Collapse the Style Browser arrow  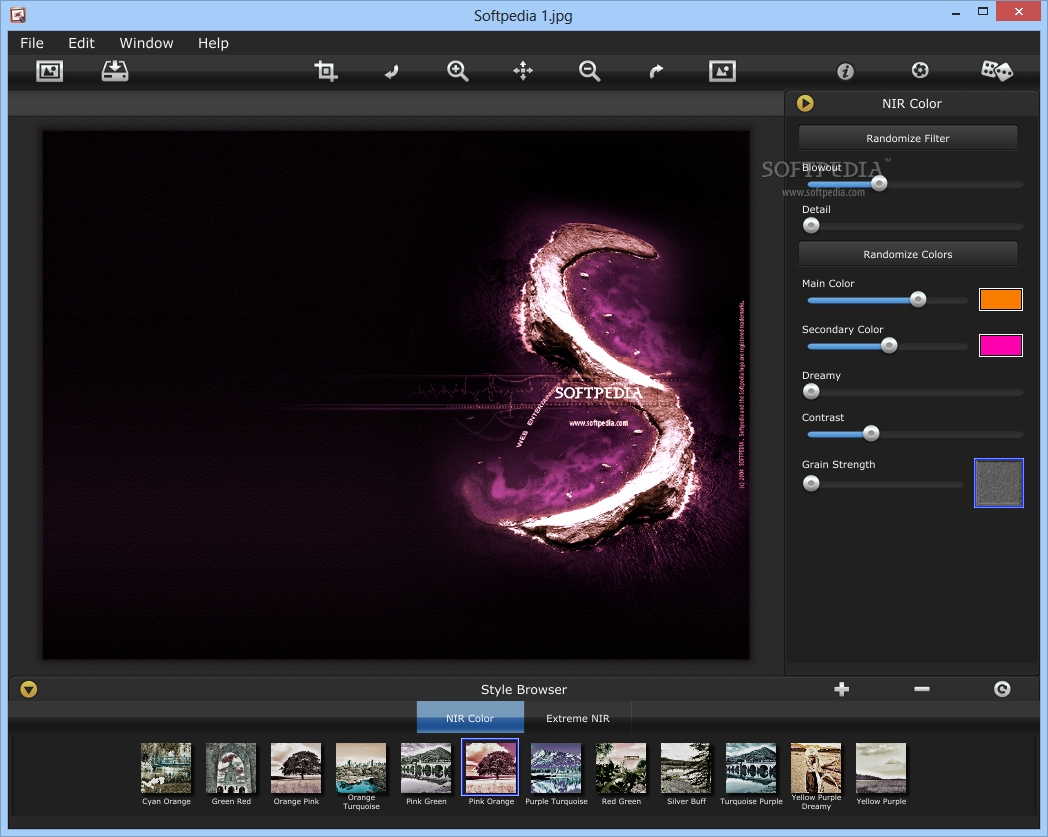pos(29,689)
